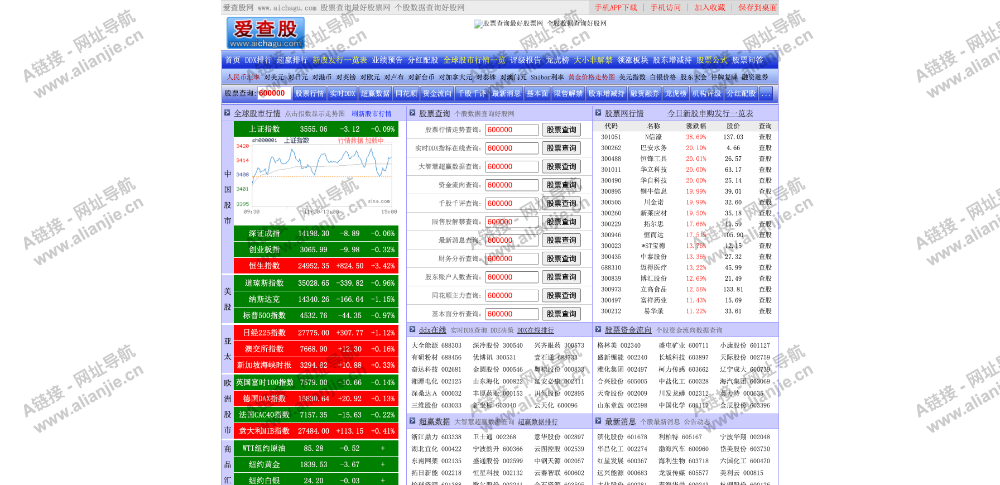Open 业绩预告 navigation item
Screen dimensions: 1000x485
click(388, 60)
